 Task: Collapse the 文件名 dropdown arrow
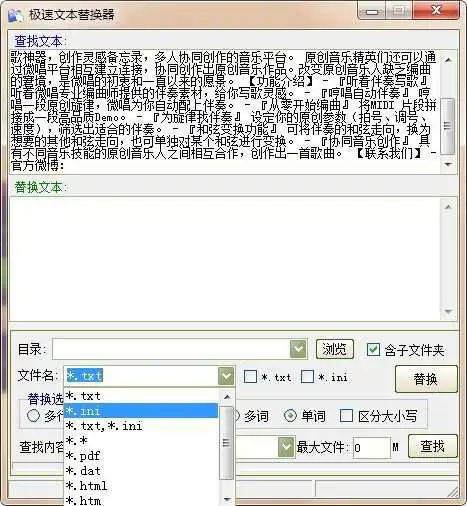click(x=226, y=376)
